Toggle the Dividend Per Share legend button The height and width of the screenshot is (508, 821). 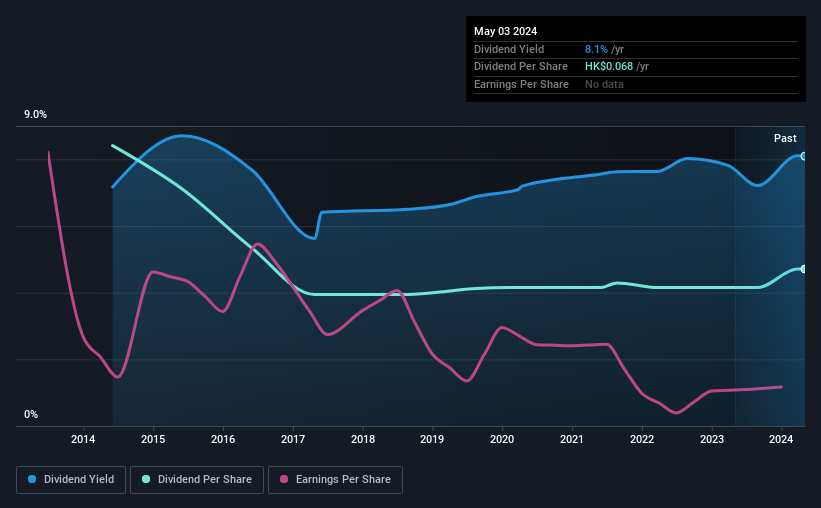click(197, 480)
